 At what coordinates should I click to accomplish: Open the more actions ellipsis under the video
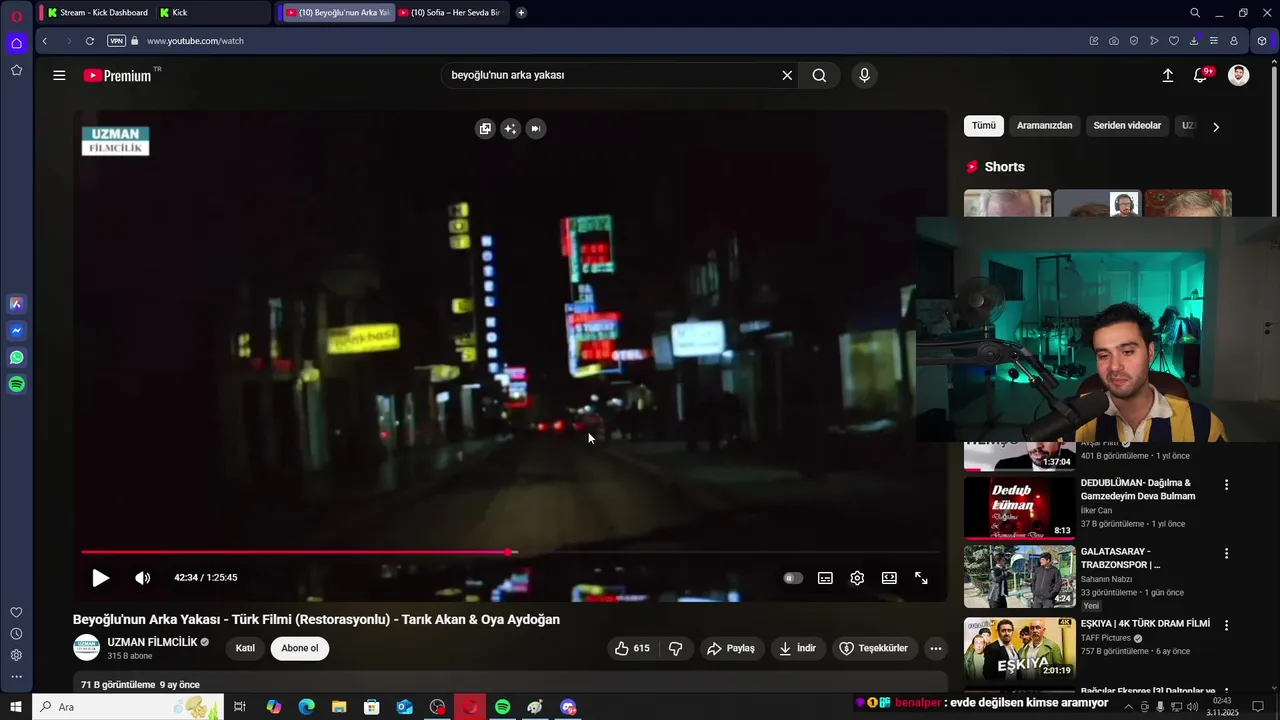click(935, 648)
